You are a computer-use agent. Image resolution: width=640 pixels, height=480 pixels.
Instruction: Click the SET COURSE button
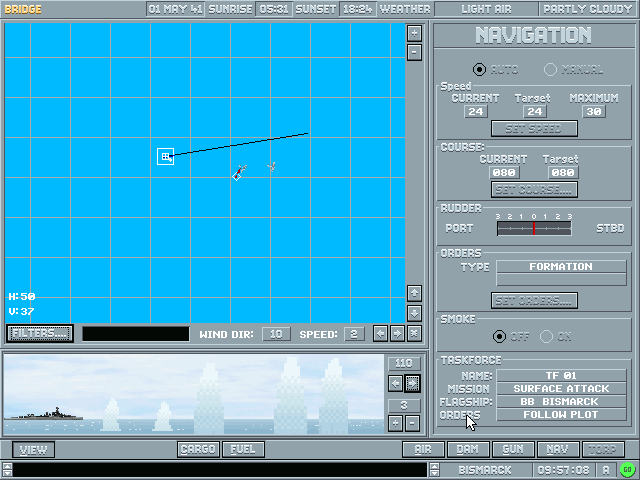[x=534, y=190]
